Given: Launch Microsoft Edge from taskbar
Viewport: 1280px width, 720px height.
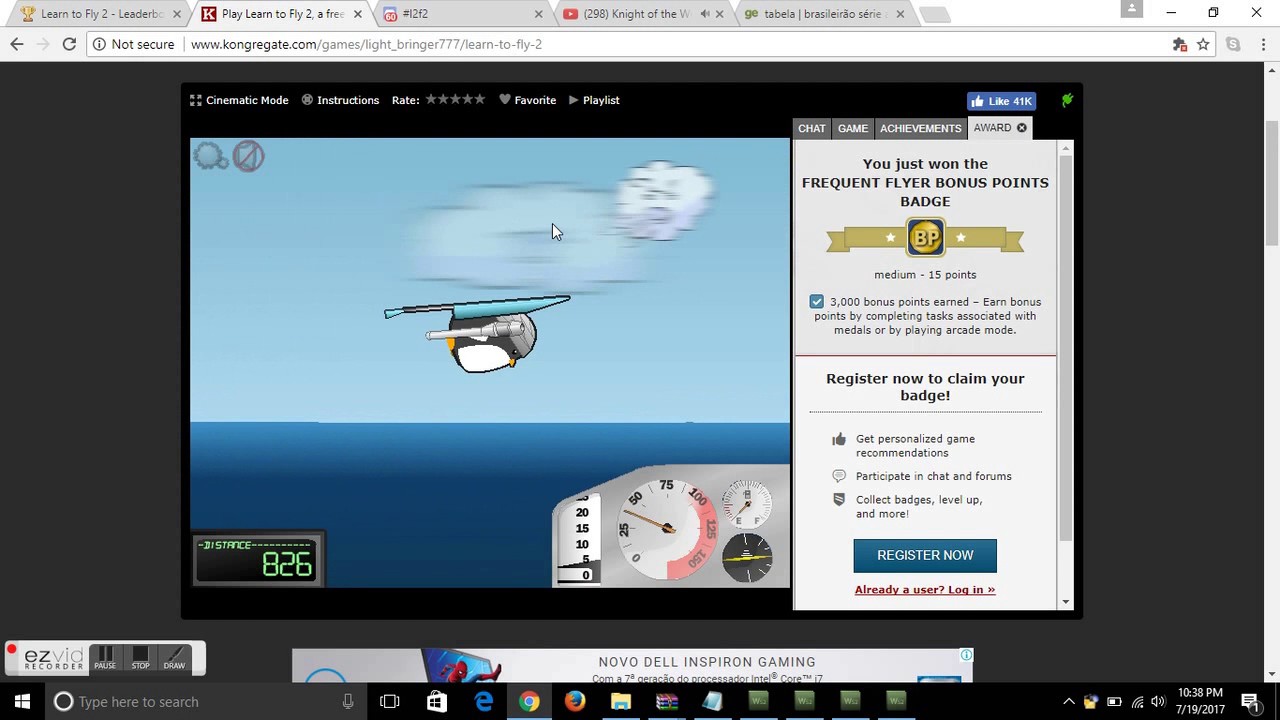Looking at the screenshot, I should (x=483, y=701).
